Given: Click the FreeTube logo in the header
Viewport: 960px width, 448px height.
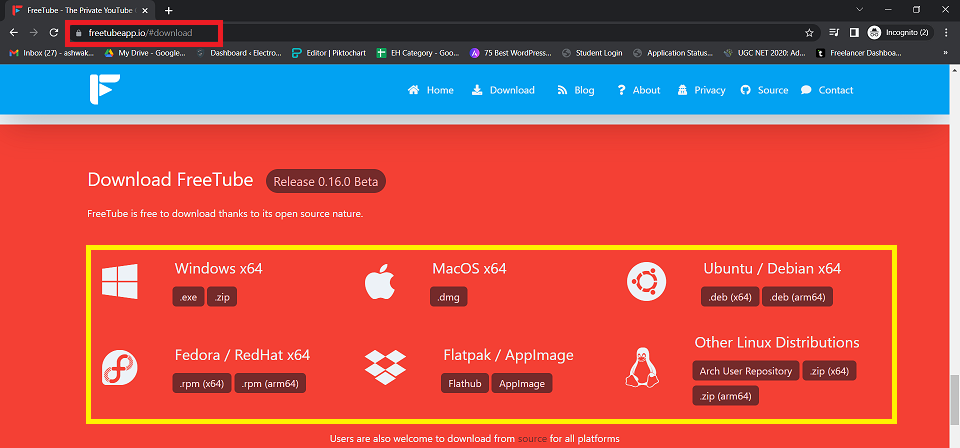Looking at the screenshot, I should click(104, 90).
